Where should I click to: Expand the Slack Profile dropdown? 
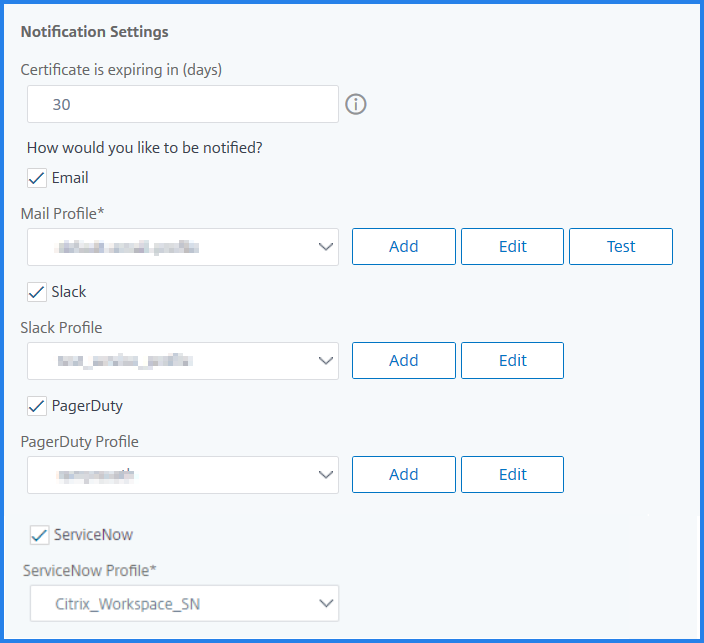click(183, 361)
